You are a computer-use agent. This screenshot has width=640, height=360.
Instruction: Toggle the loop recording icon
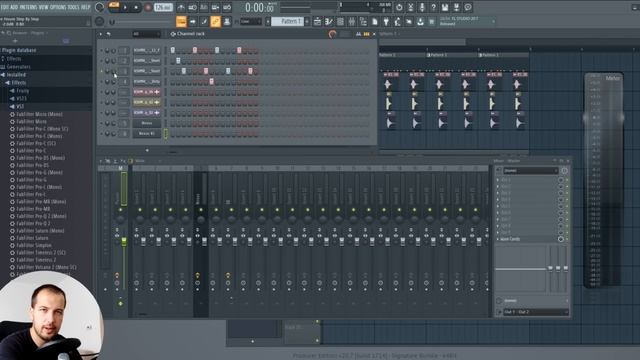(227, 7)
